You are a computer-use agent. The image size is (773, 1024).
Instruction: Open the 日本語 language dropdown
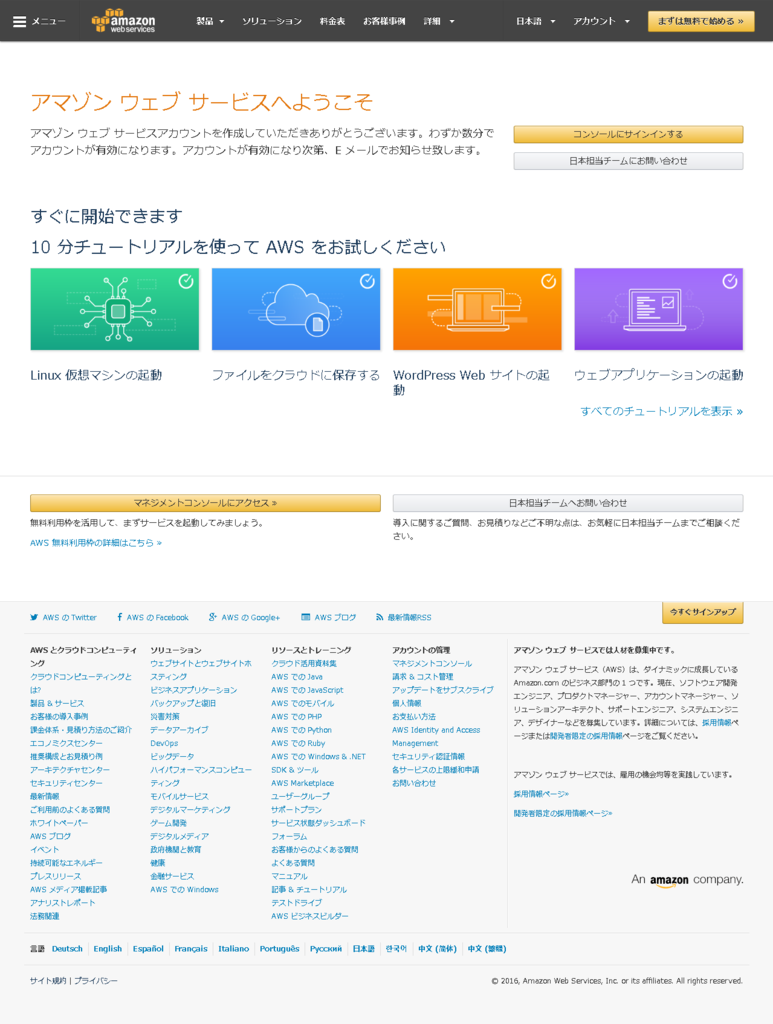tap(535, 21)
